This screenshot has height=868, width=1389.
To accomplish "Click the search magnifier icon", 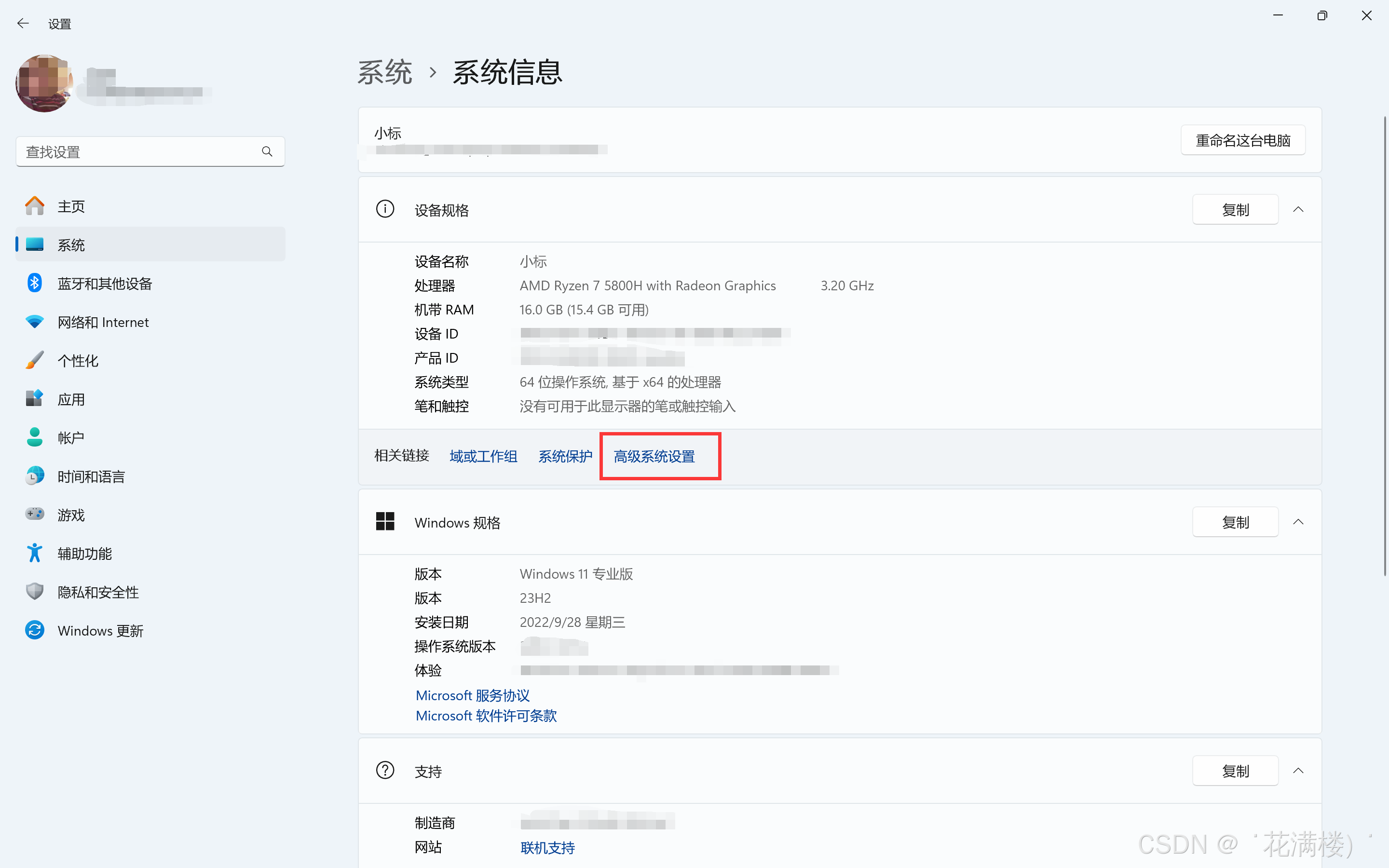I will tap(267, 151).
